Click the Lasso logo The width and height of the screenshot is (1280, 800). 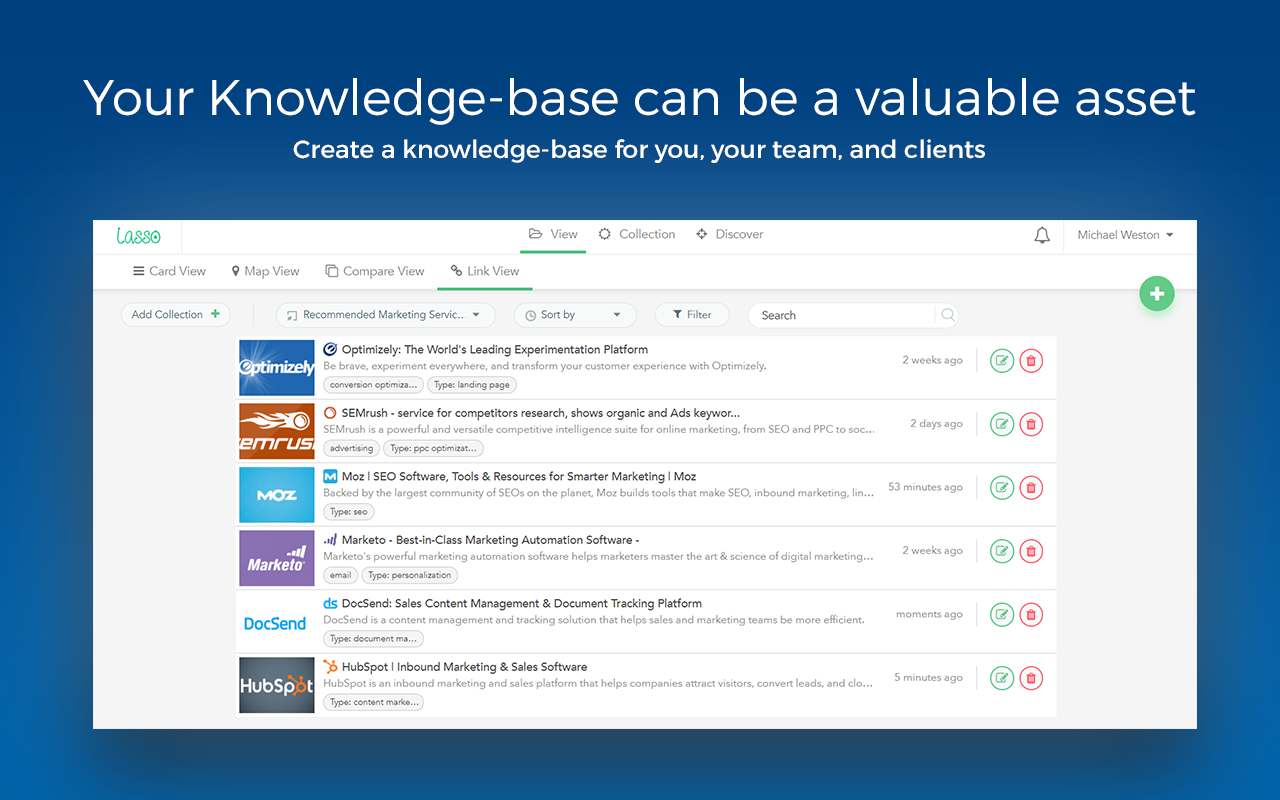coord(138,236)
